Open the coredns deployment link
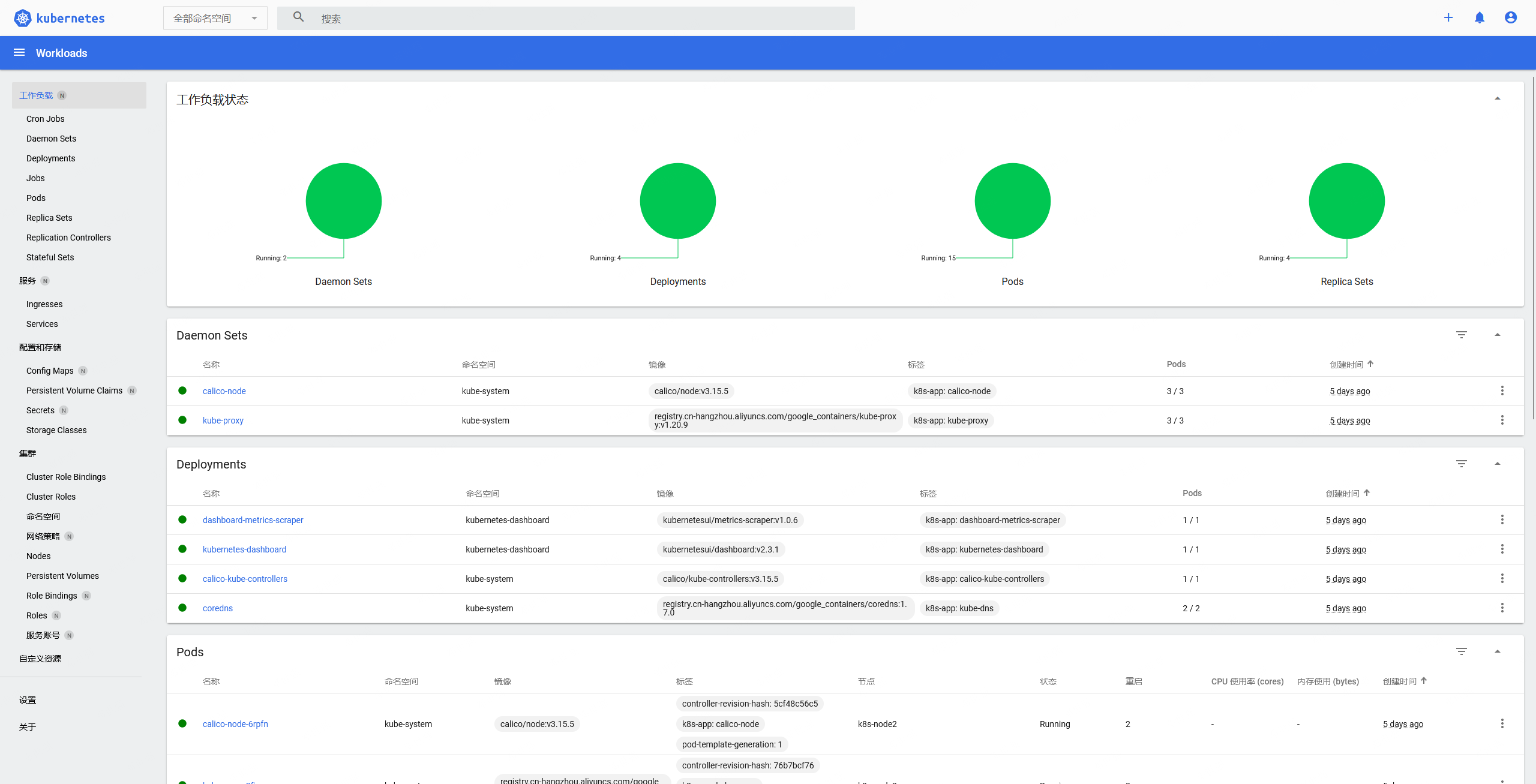 (218, 608)
